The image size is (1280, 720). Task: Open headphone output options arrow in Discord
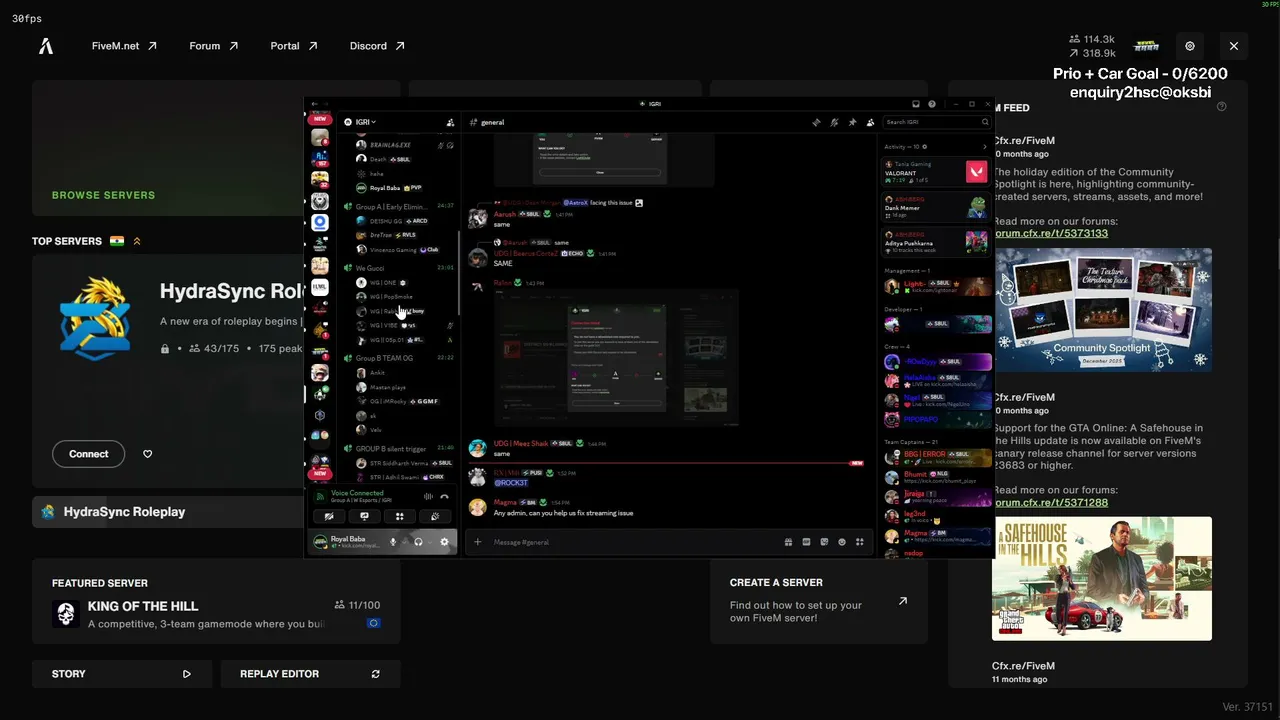pyautogui.click(x=430, y=542)
